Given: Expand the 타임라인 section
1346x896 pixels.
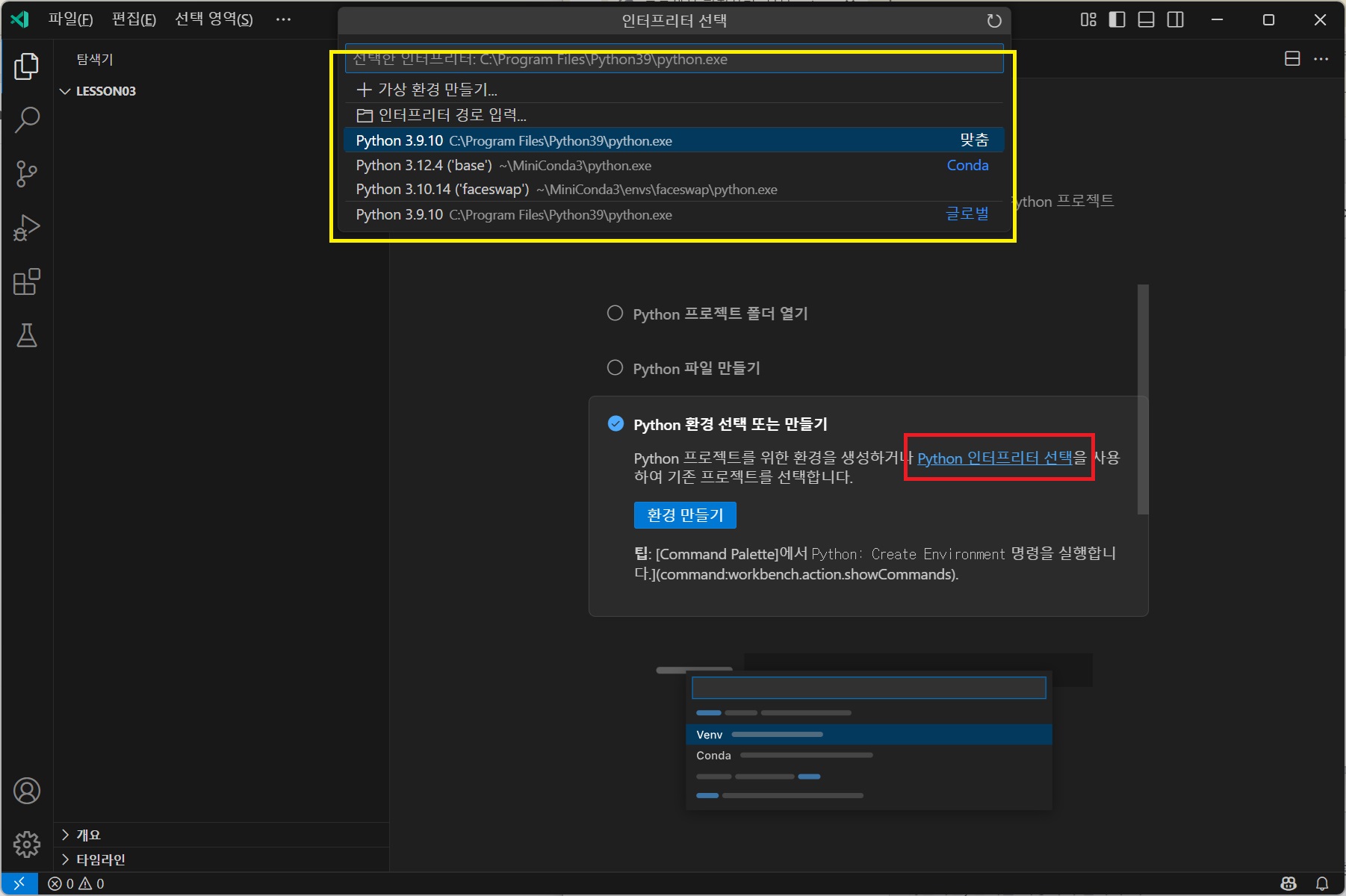Looking at the screenshot, I should click(100, 859).
